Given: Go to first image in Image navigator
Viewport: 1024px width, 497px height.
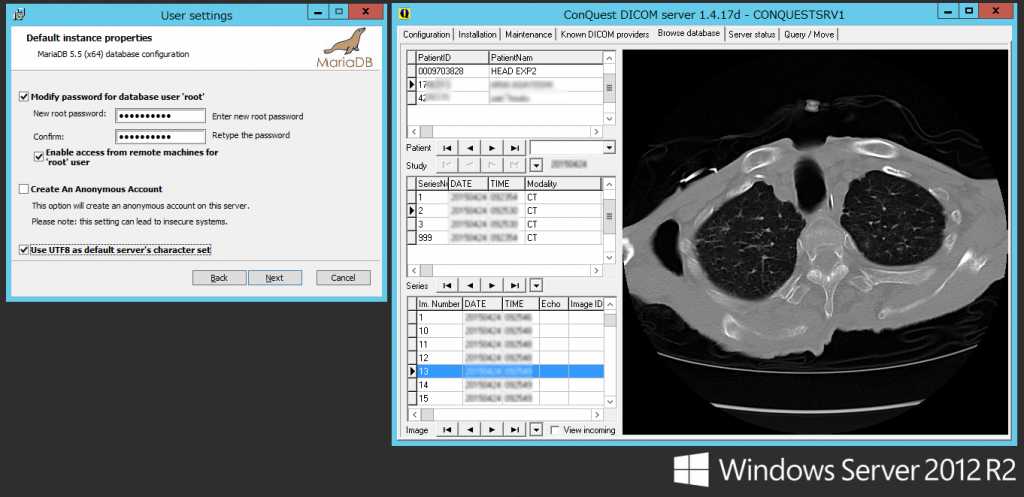Looking at the screenshot, I should (446, 430).
